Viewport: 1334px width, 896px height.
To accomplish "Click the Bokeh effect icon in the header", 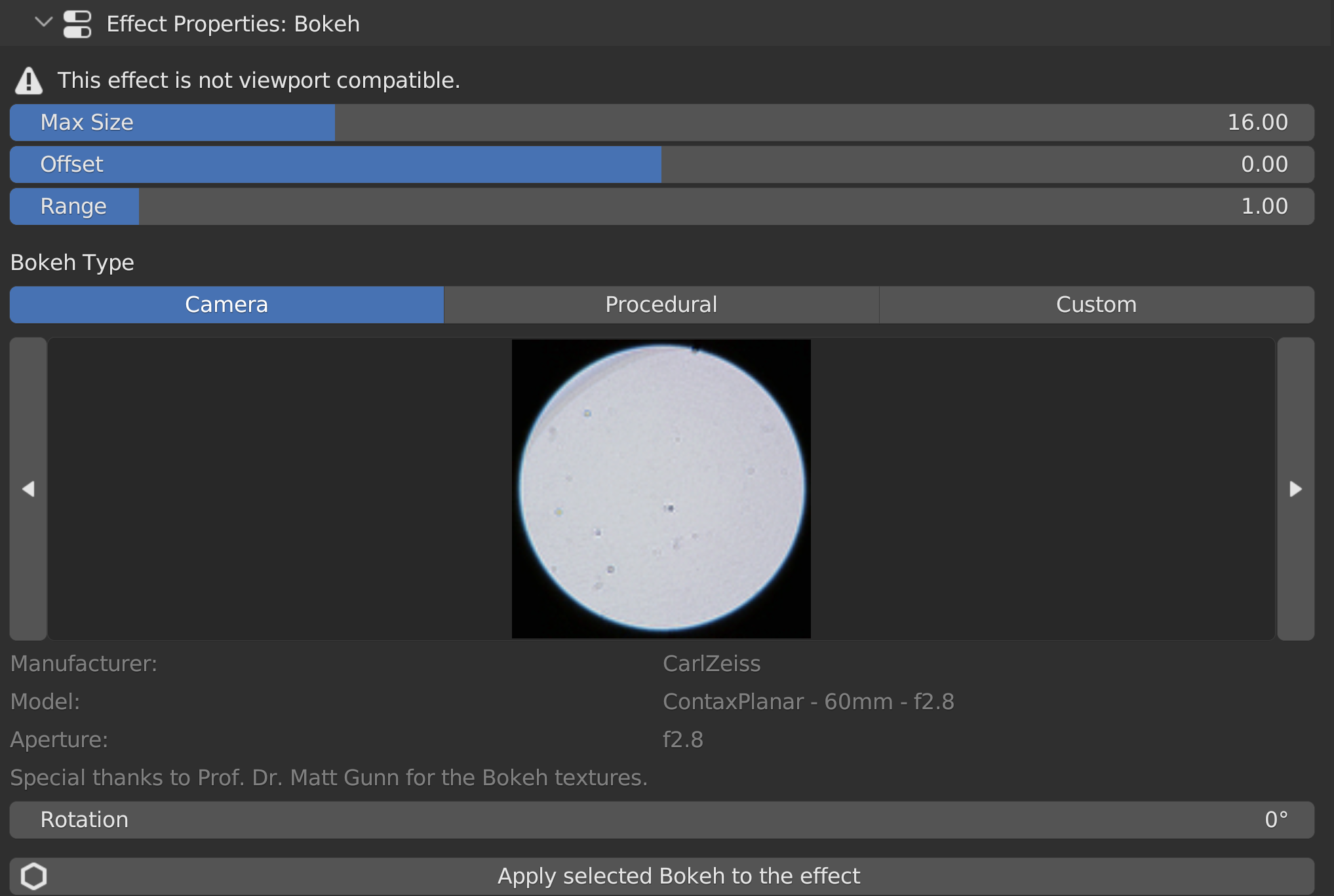I will 77,23.
